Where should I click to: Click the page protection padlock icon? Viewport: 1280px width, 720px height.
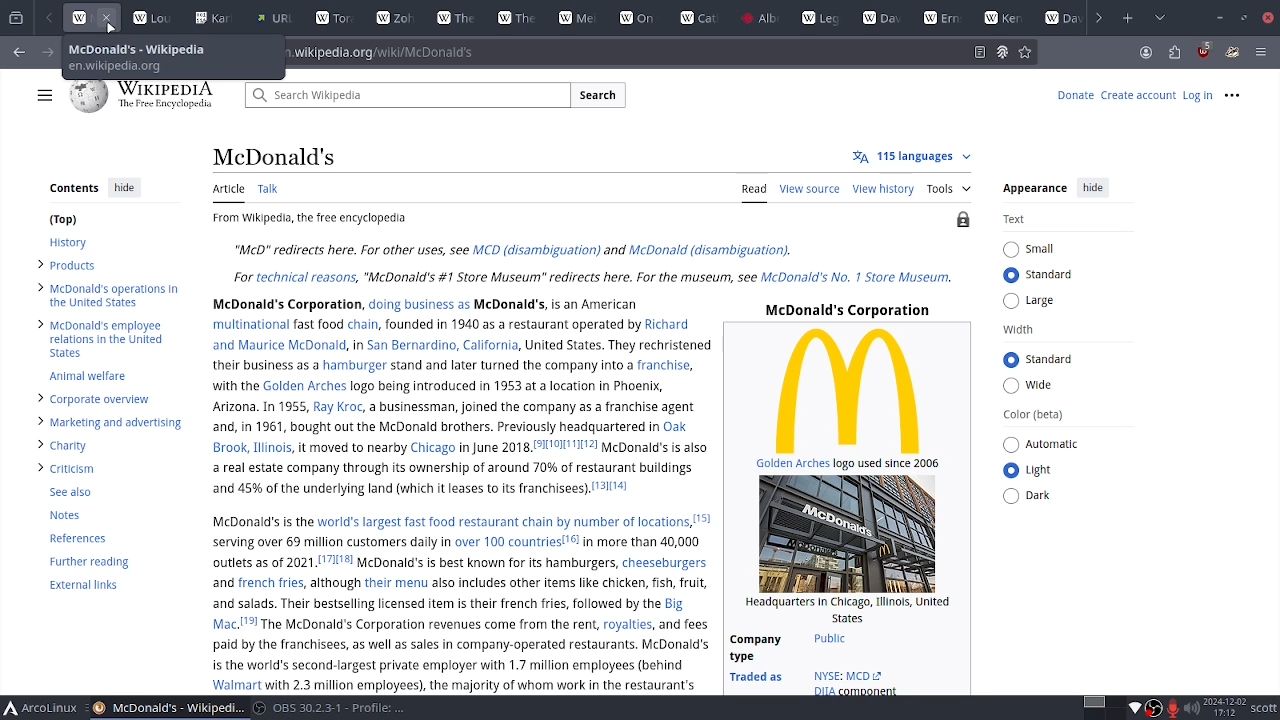(963, 220)
